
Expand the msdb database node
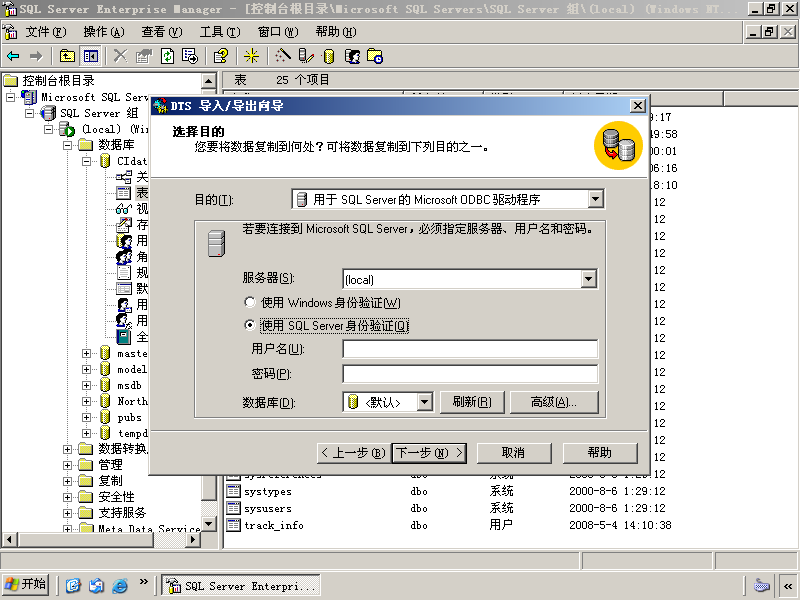(87, 385)
